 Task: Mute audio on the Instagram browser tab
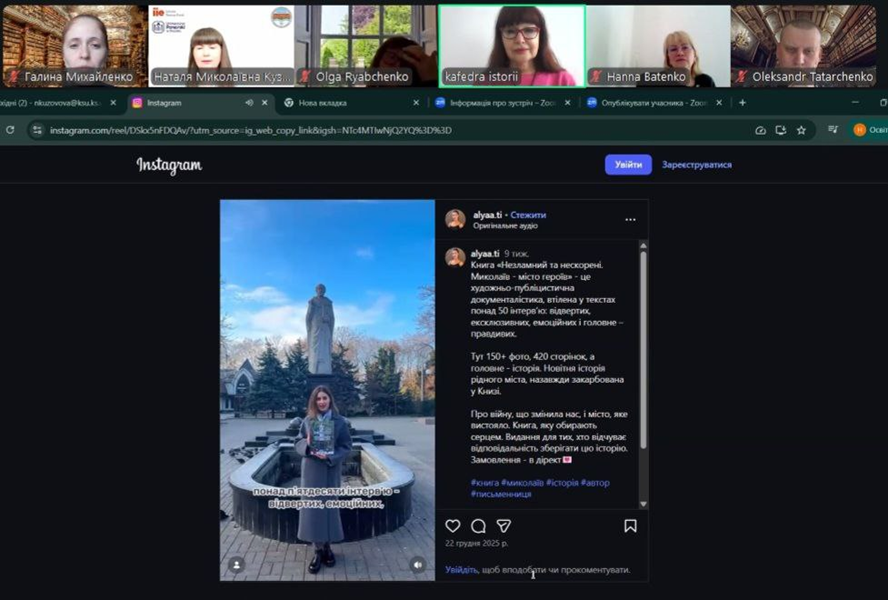pos(249,102)
